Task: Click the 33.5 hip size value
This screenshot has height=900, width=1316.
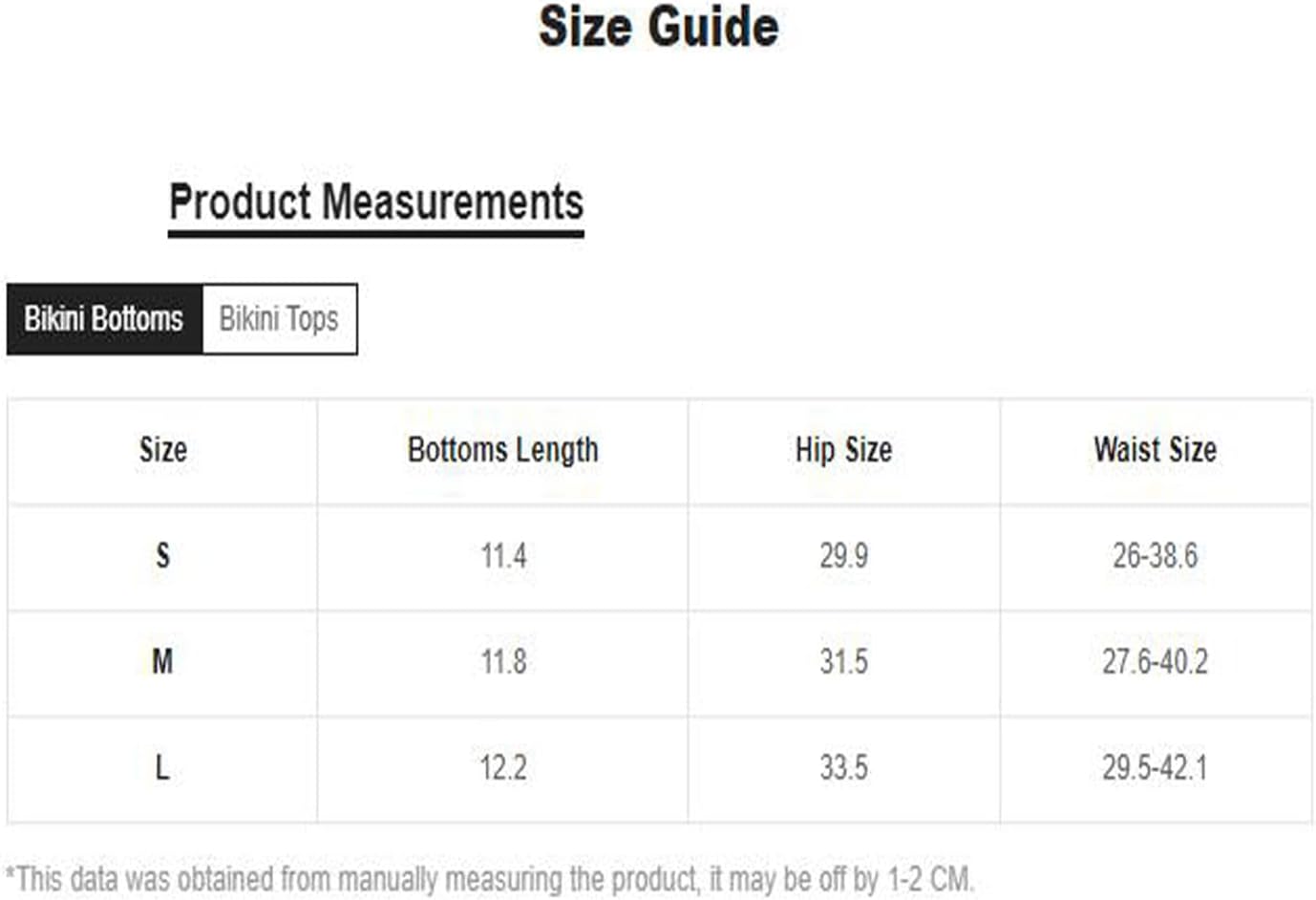Action: coord(844,767)
